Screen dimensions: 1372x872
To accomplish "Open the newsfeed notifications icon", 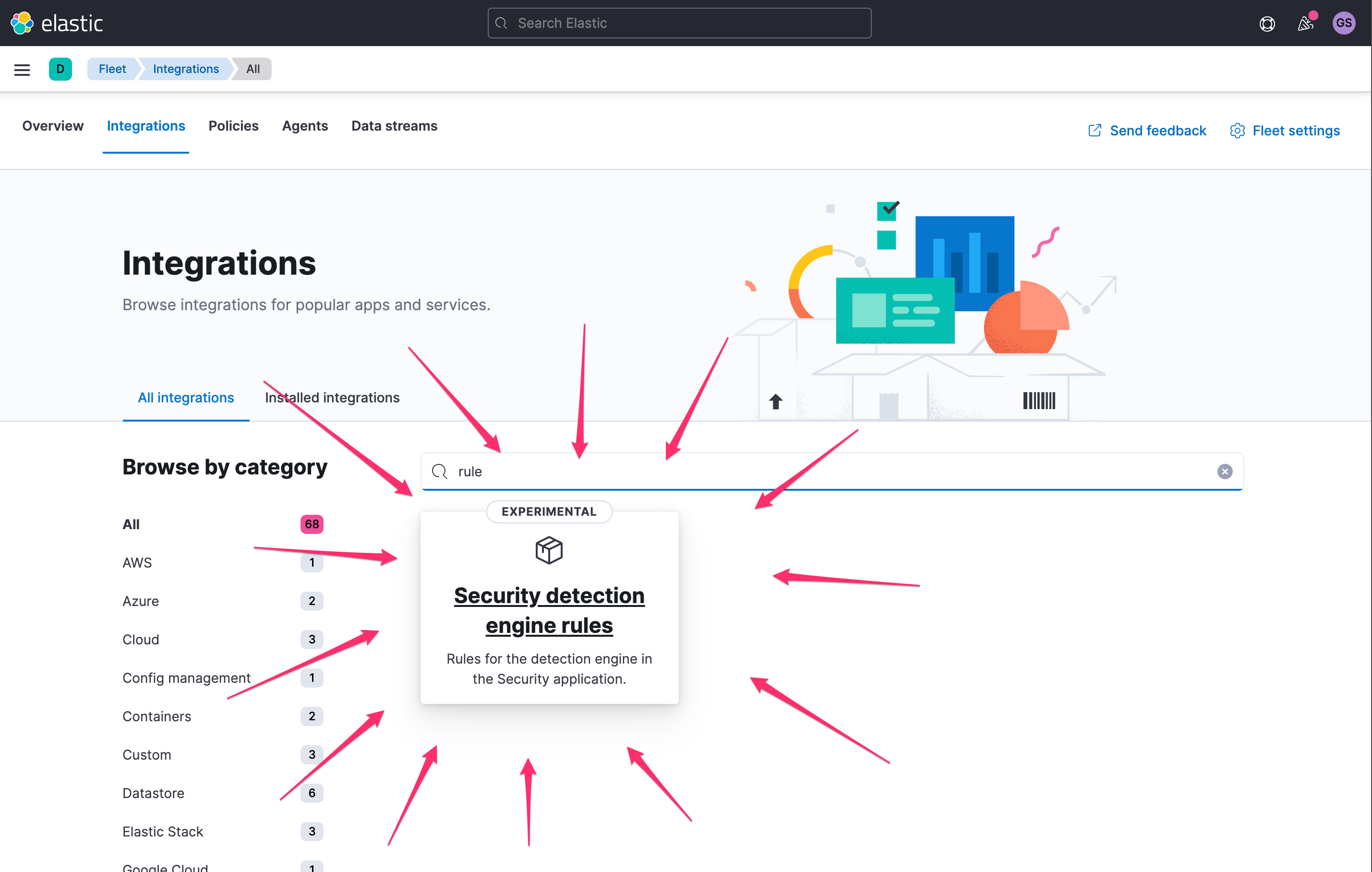I will point(1305,24).
